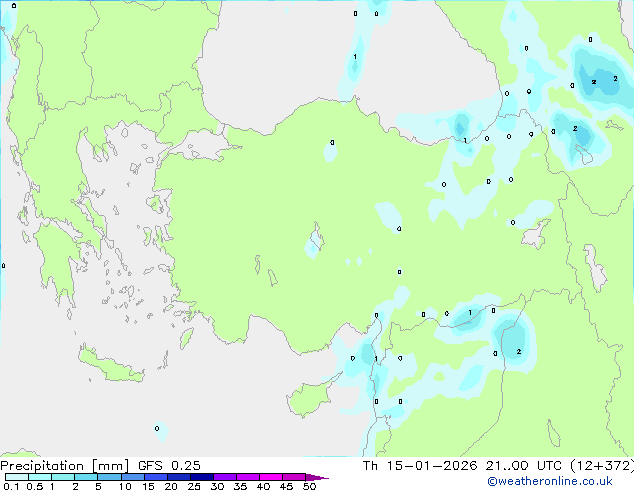
Task: Click the "(12+372)" forecast run text
Action: tap(602, 466)
